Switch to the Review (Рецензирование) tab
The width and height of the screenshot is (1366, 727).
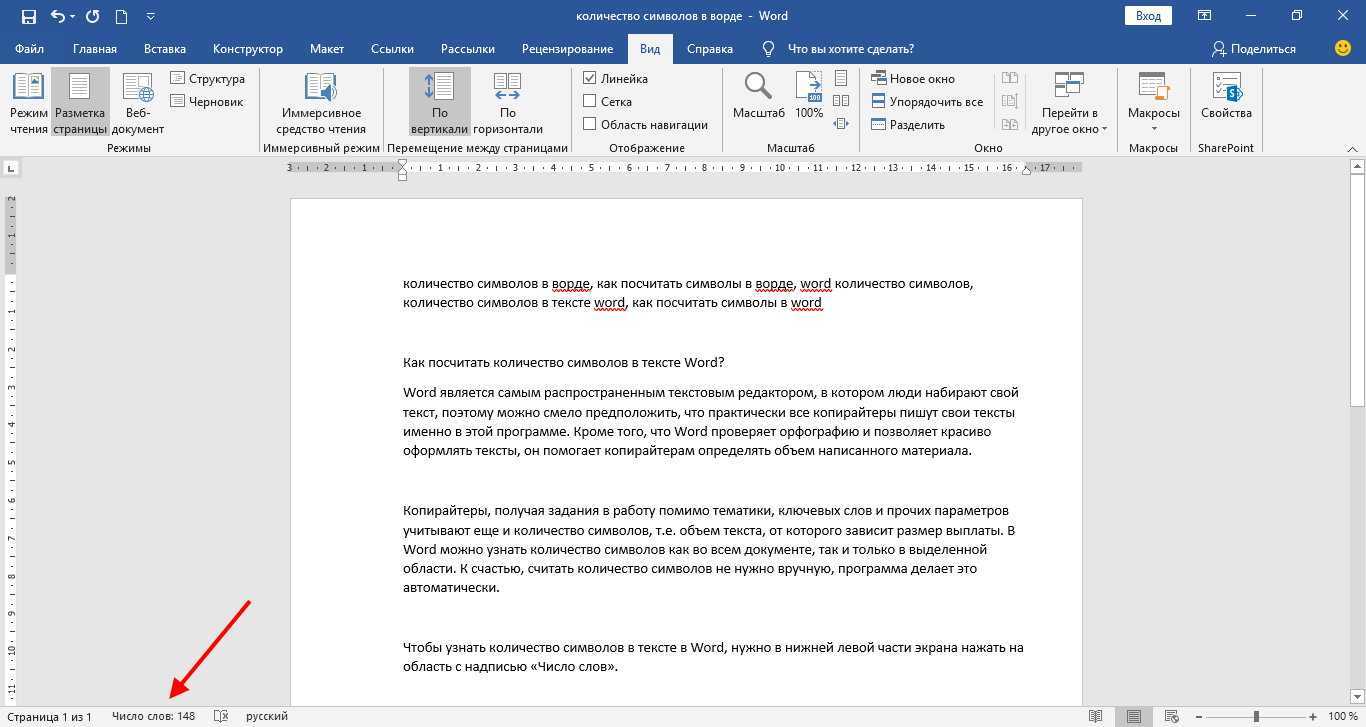[567, 48]
